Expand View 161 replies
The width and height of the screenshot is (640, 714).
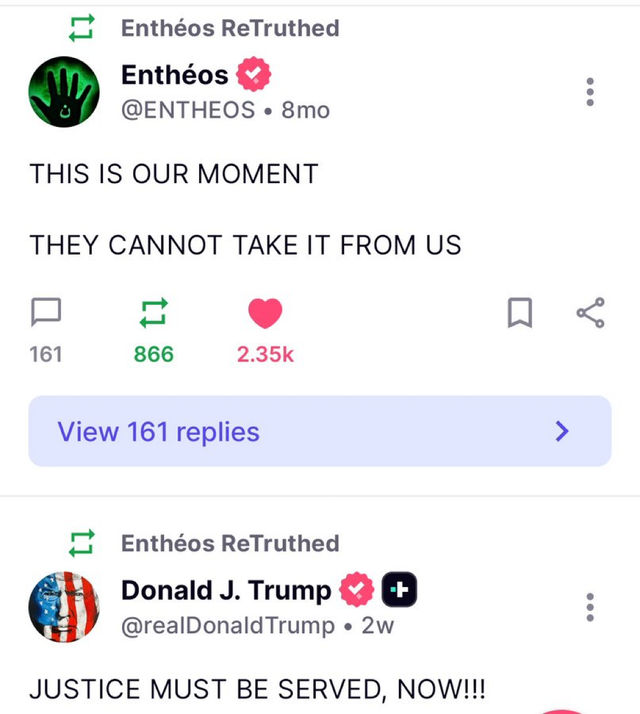[320, 431]
